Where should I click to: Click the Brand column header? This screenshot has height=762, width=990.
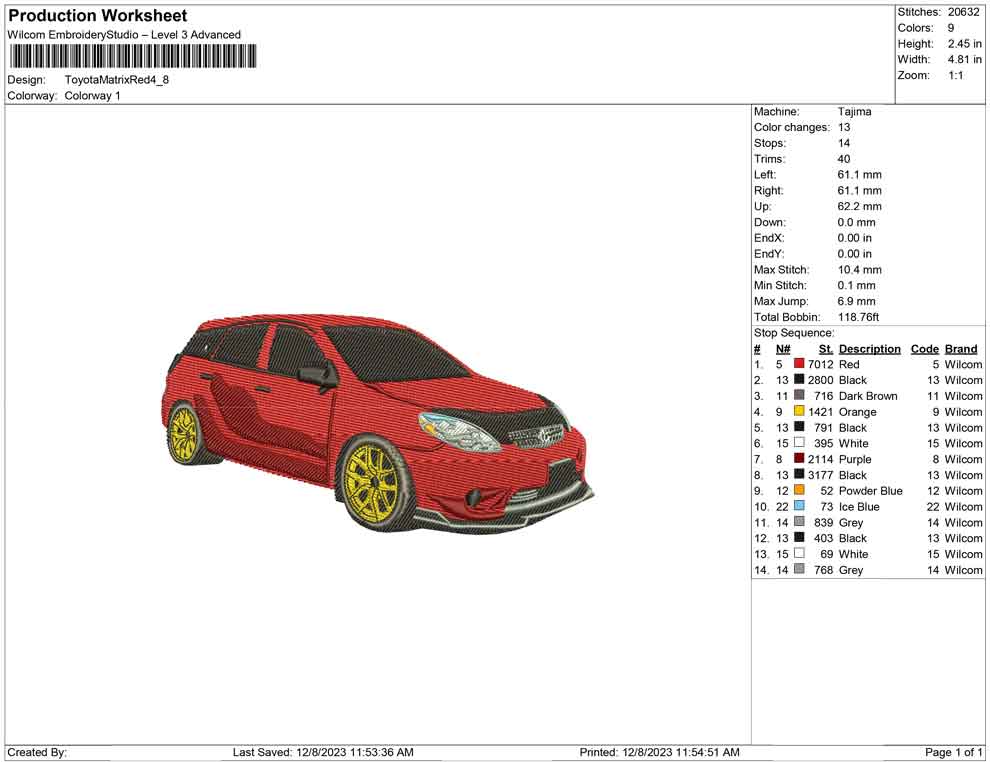pos(961,349)
